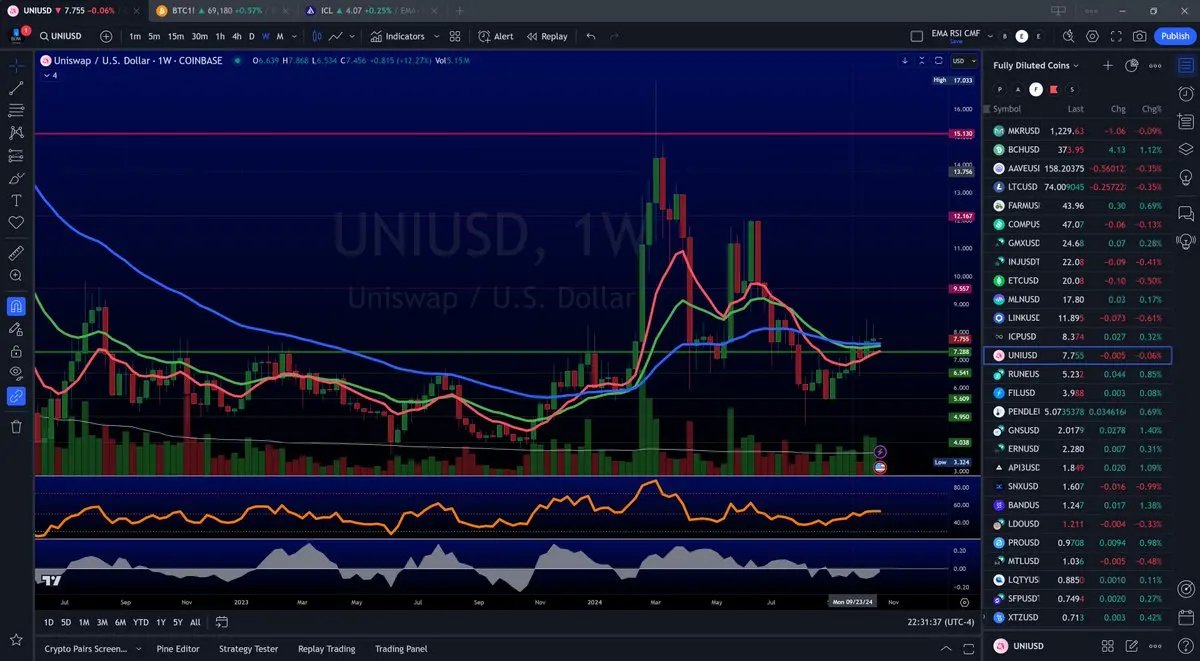Screen dimensions: 1200x661
Task: Start bar Replay mode
Action: [547, 36]
